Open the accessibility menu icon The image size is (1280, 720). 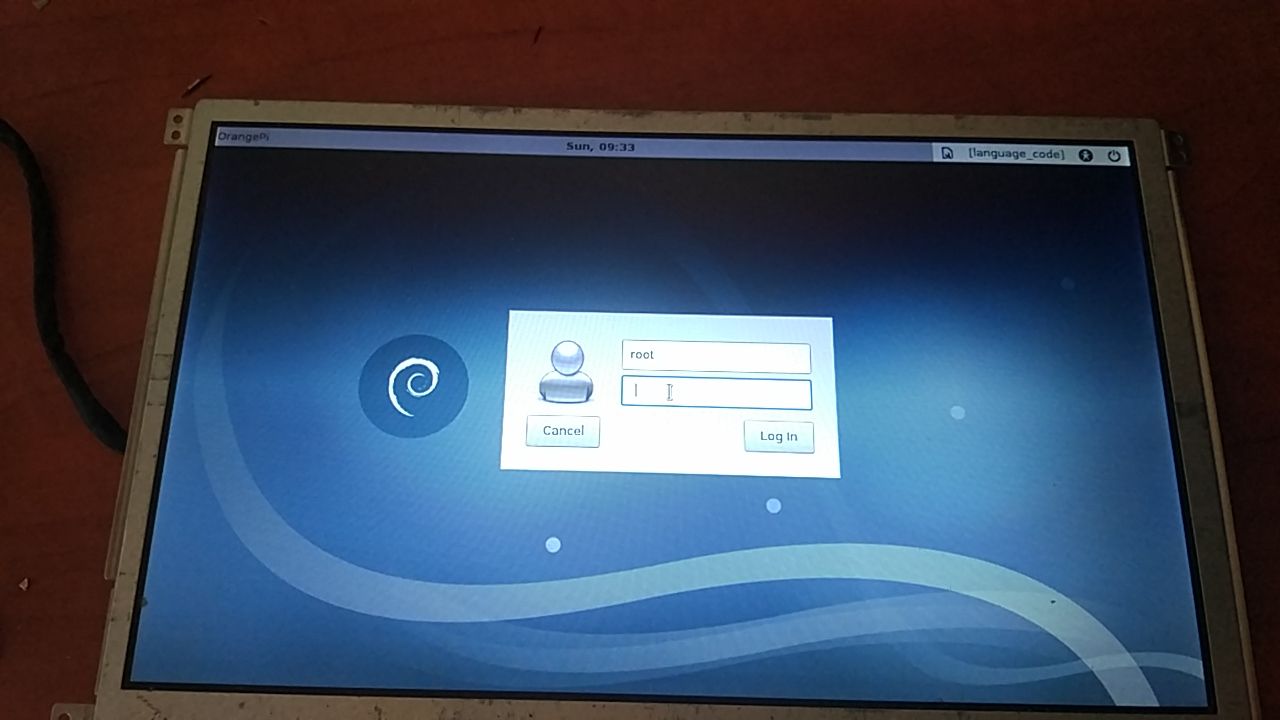pyautogui.click(x=1086, y=155)
